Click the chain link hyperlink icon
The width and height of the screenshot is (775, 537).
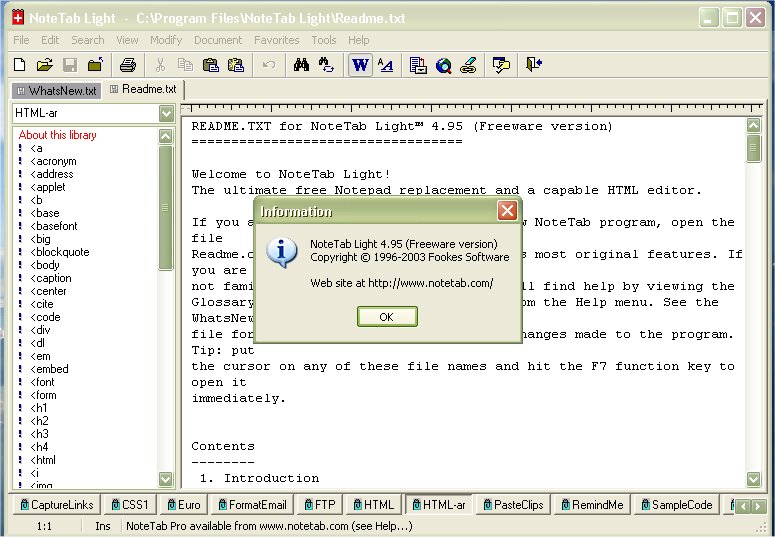pyautogui.click(x=468, y=65)
